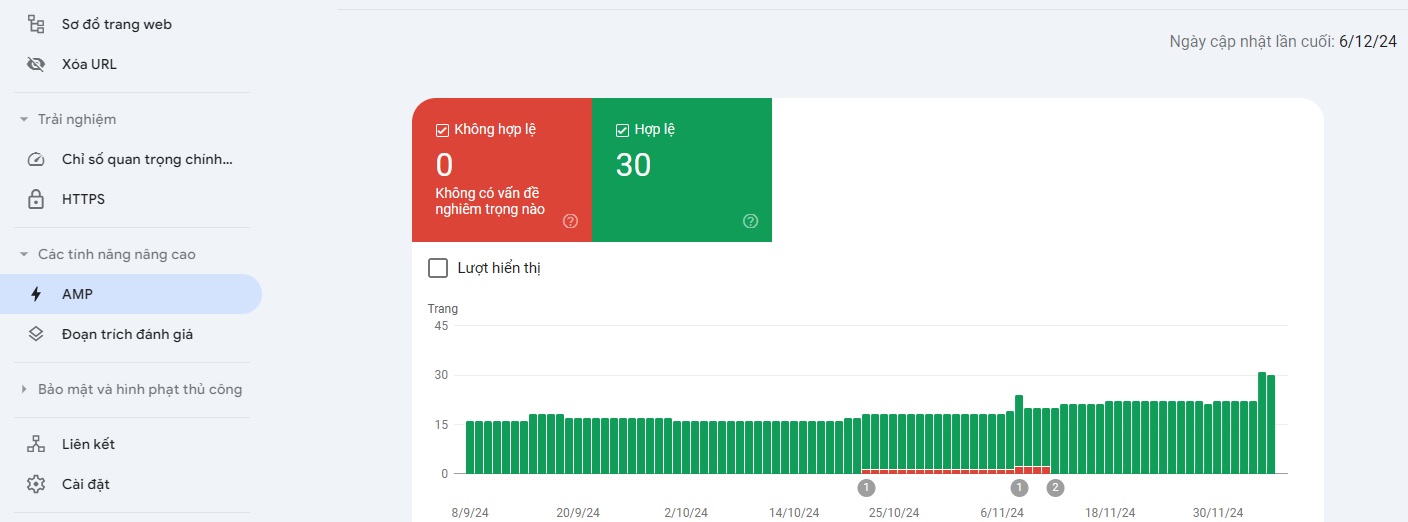
Task: Click the '2/10/24' axis date label
Action: pyautogui.click(x=686, y=513)
